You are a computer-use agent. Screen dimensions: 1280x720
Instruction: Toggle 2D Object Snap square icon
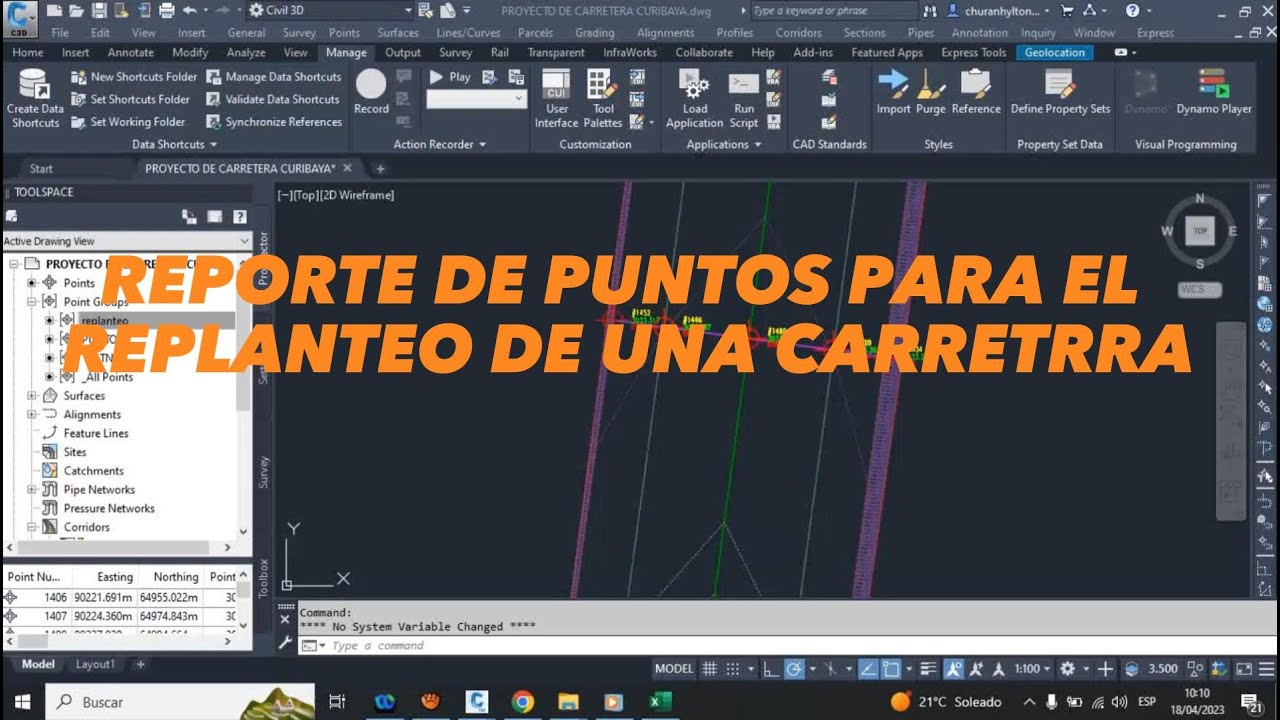891,669
